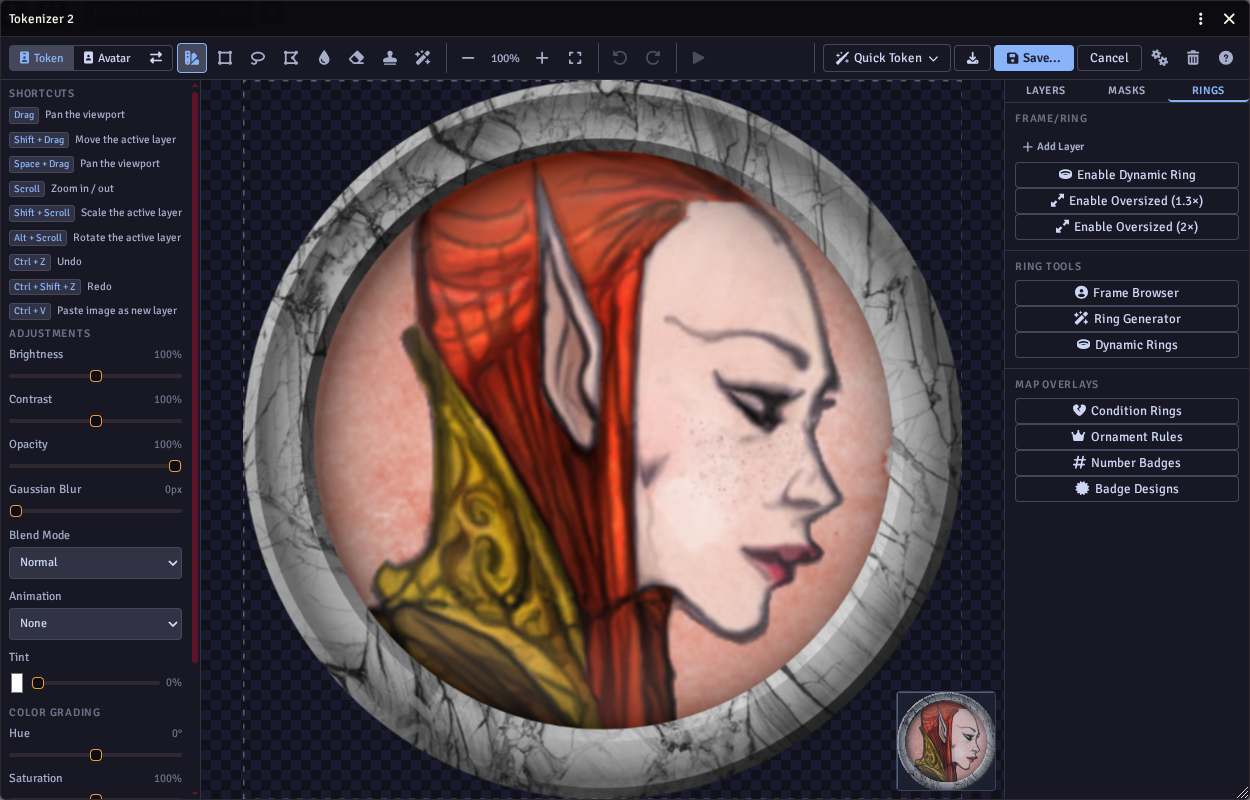Select the rectangle crop tool
This screenshot has width=1250, height=800.
(x=225, y=58)
